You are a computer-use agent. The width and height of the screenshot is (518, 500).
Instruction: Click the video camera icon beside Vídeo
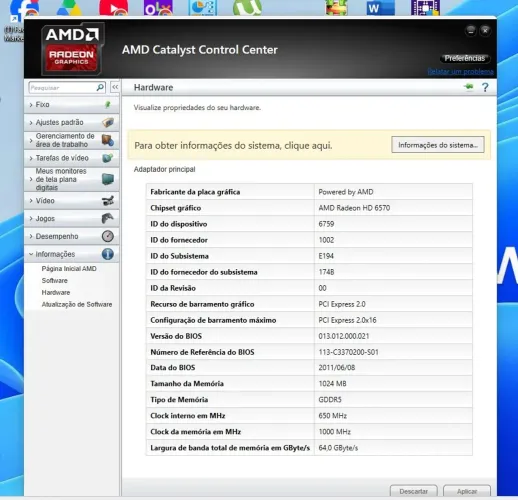click(108, 201)
